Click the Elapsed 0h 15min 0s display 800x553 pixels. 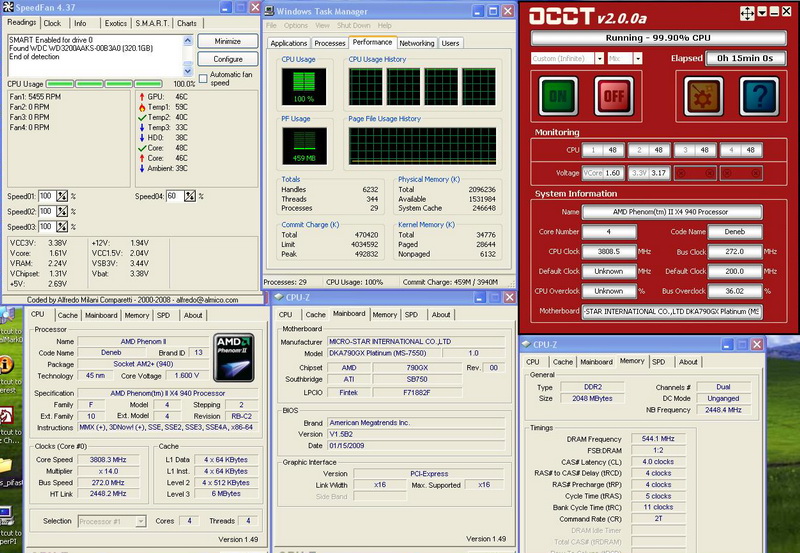(x=745, y=58)
